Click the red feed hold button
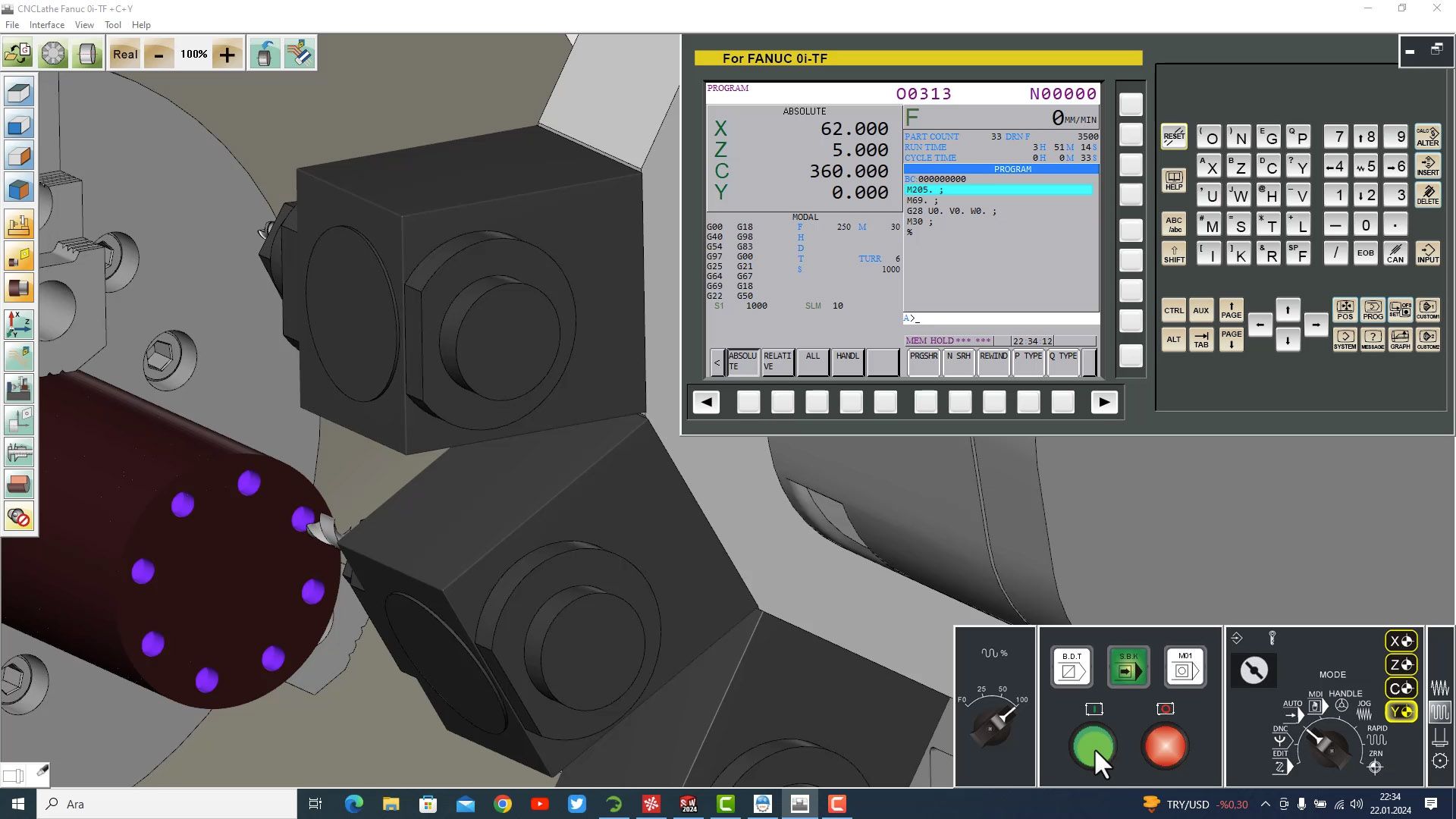 click(x=1165, y=745)
